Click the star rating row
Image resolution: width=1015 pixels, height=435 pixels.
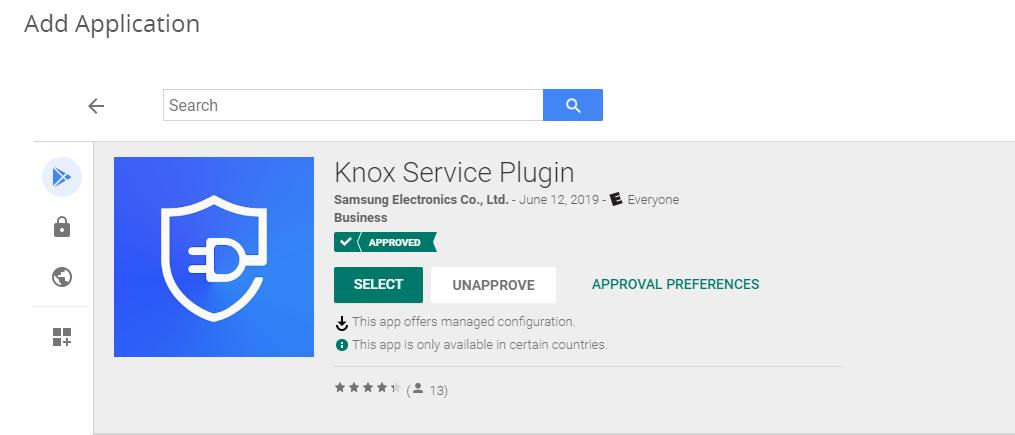pyautogui.click(x=368, y=388)
